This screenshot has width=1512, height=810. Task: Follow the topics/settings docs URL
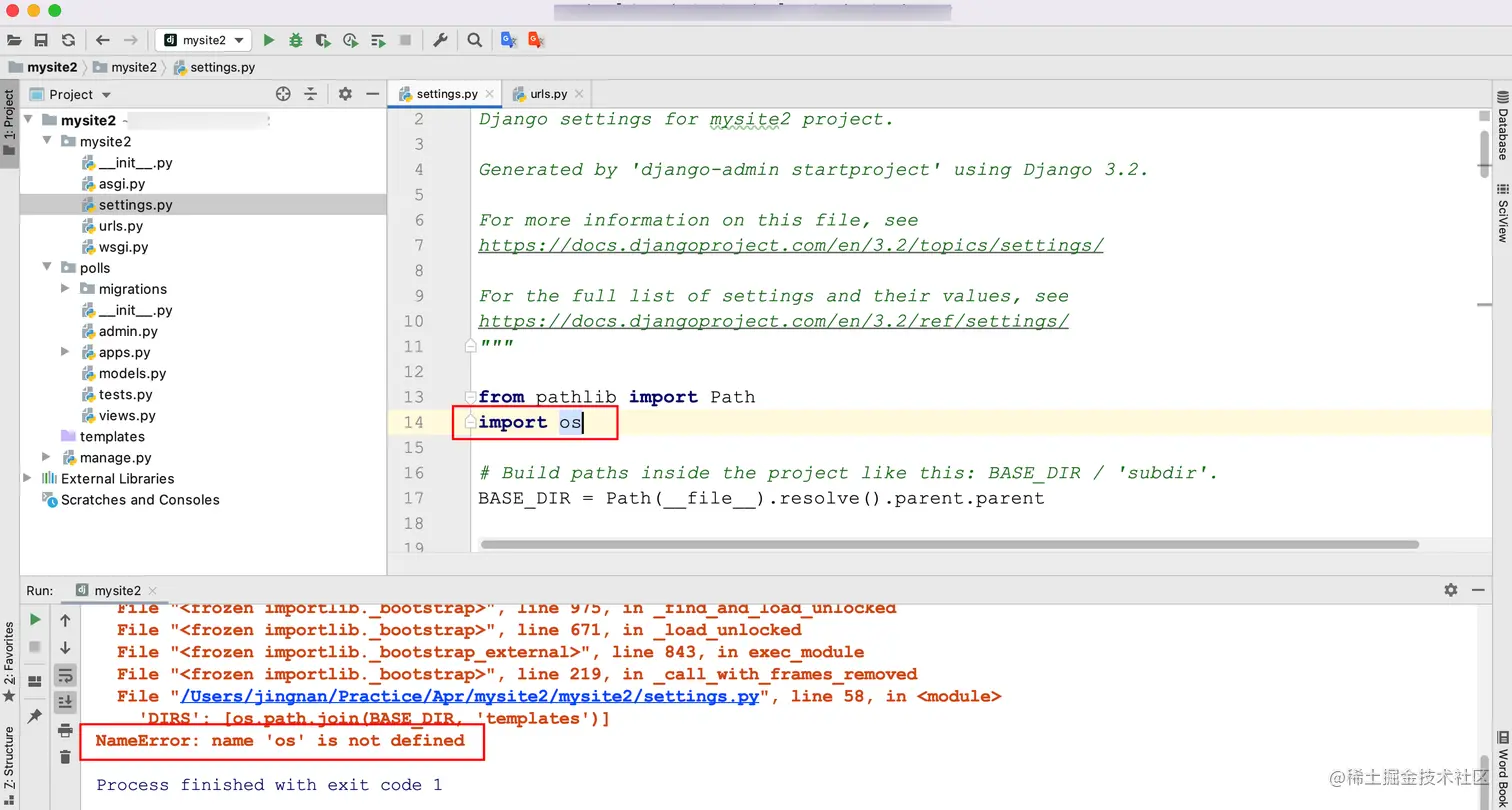click(791, 245)
